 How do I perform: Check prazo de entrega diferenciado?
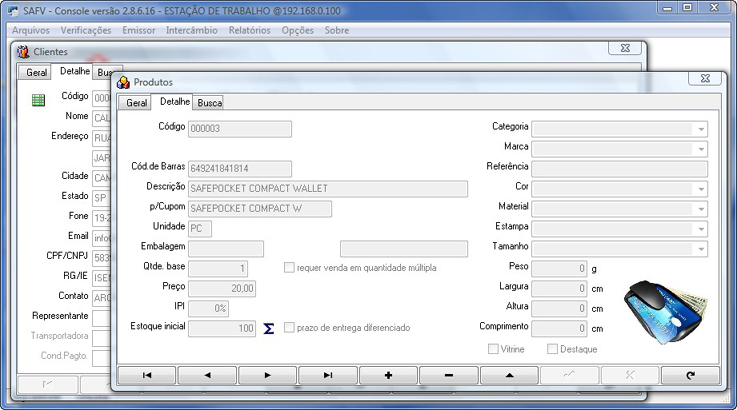point(290,328)
